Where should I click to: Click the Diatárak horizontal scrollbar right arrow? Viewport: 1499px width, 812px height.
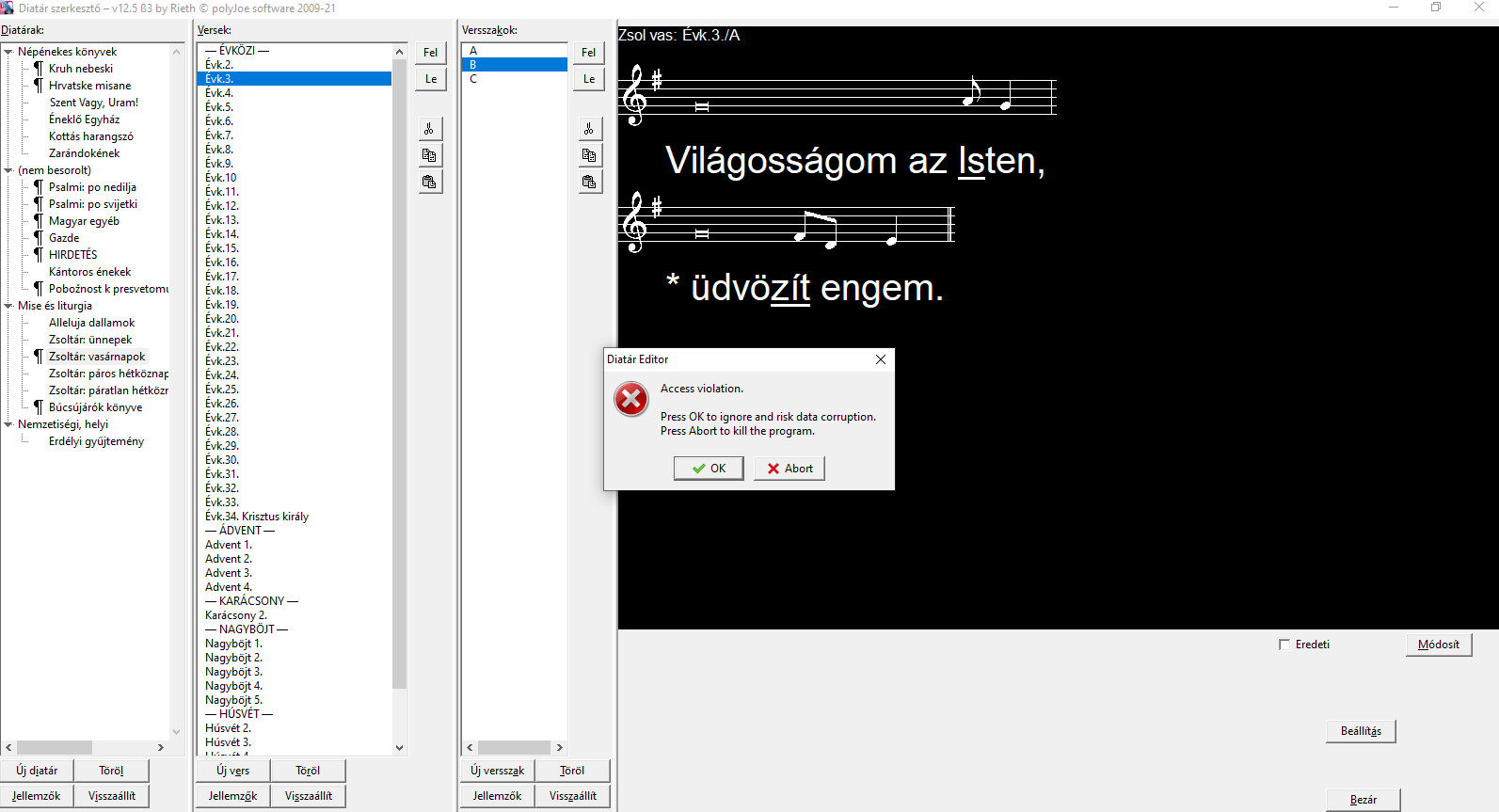pyautogui.click(x=161, y=747)
